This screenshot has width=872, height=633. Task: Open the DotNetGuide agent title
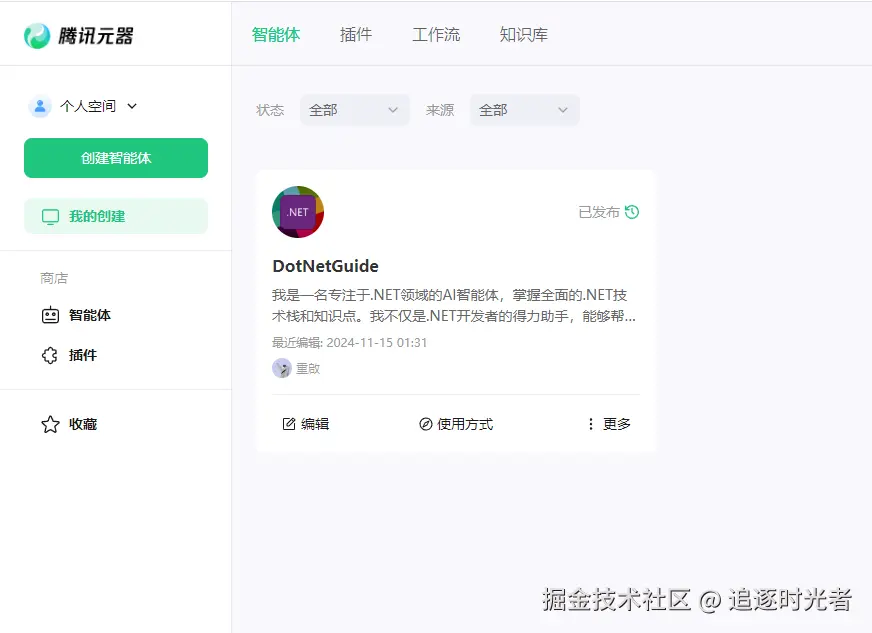(x=325, y=266)
